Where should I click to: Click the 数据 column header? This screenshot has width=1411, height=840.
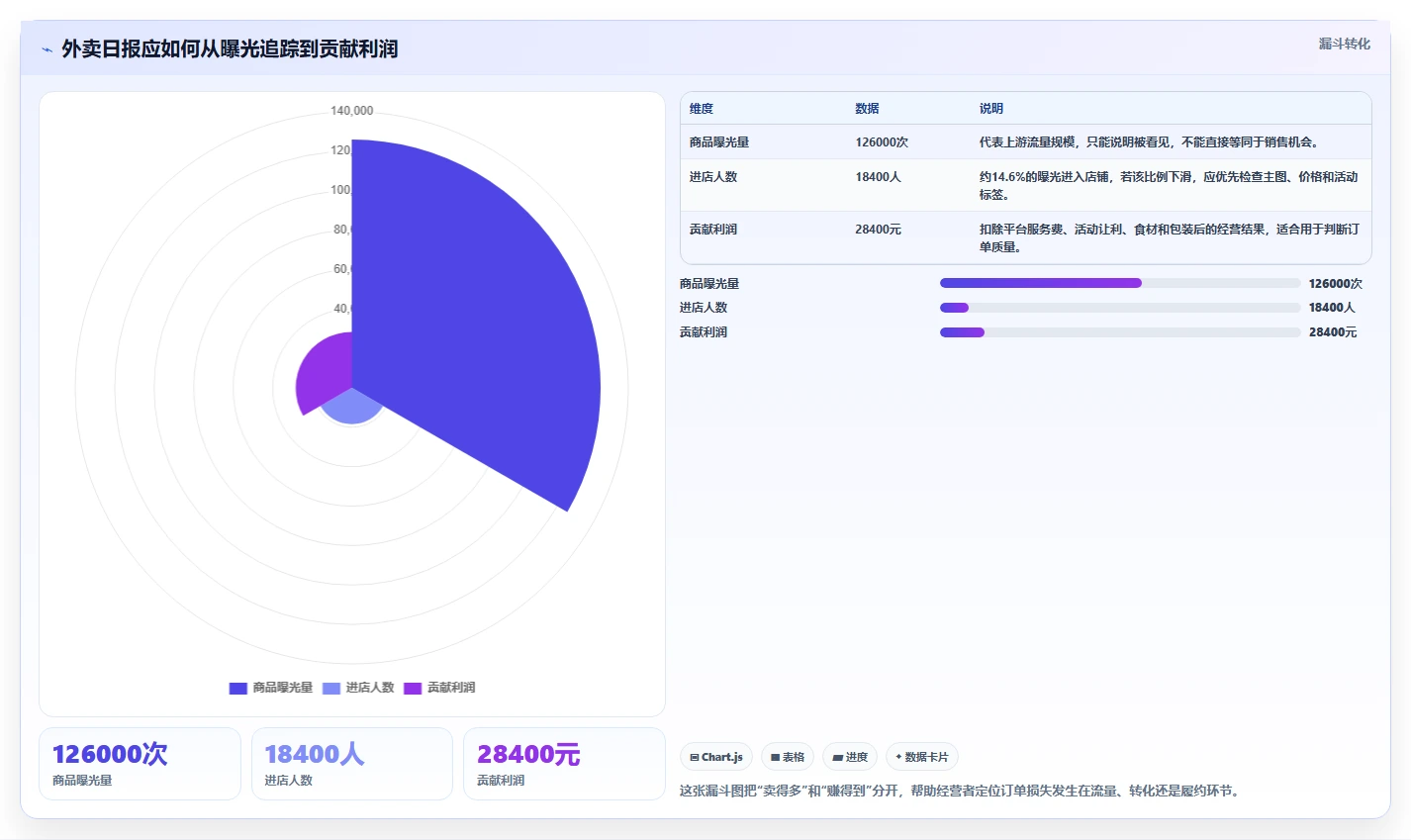click(x=868, y=109)
